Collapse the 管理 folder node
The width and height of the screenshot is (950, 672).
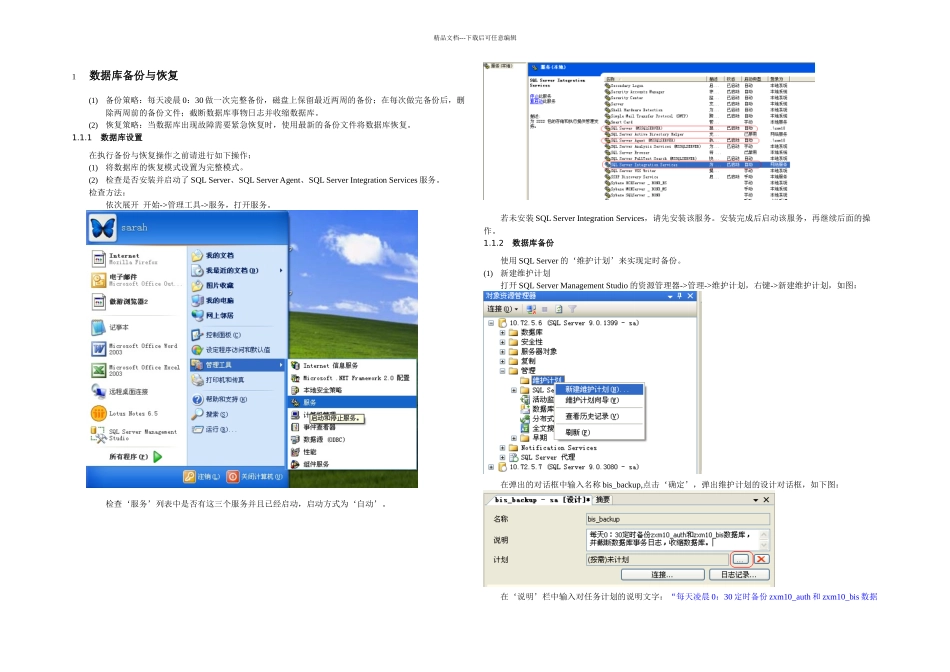(x=502, y=371)
